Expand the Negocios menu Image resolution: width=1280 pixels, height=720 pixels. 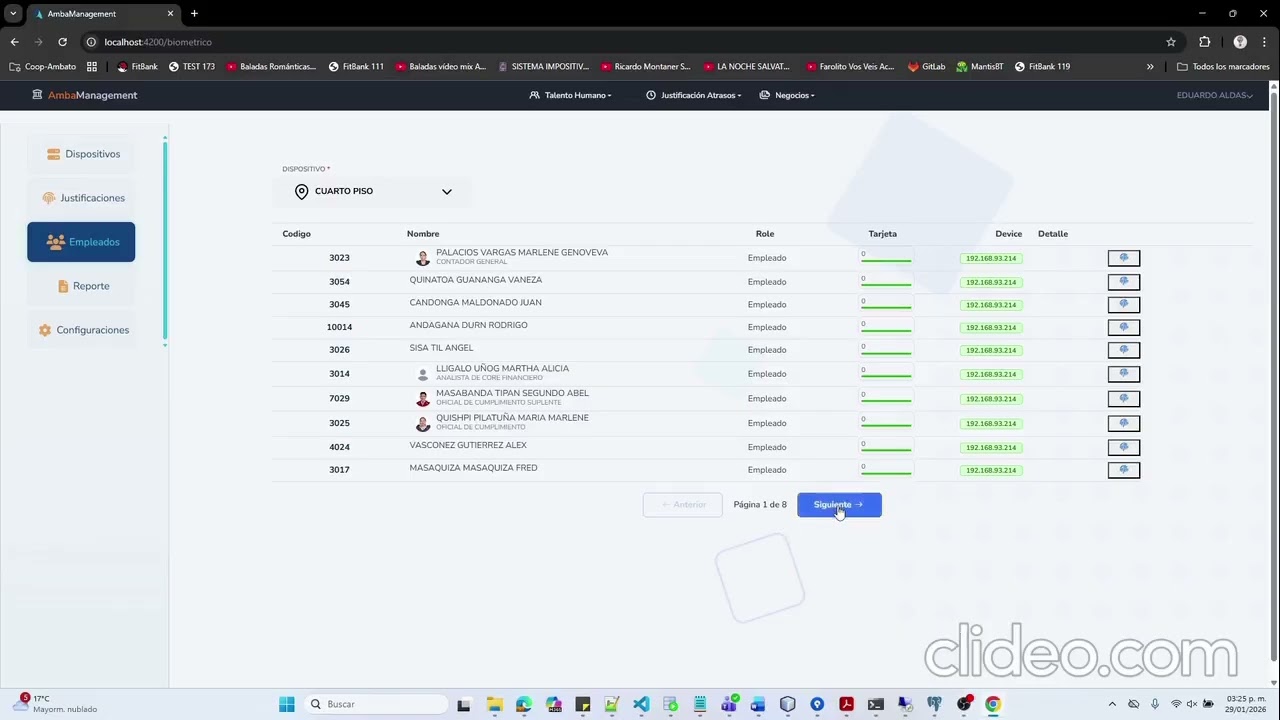point(787,95)
